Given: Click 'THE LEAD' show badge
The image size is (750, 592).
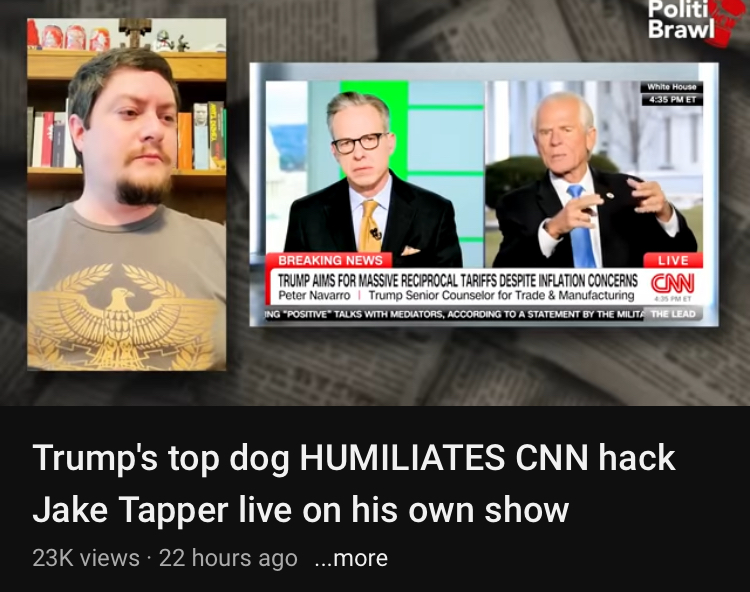Looking at the screenshot, I should [673, 314].
